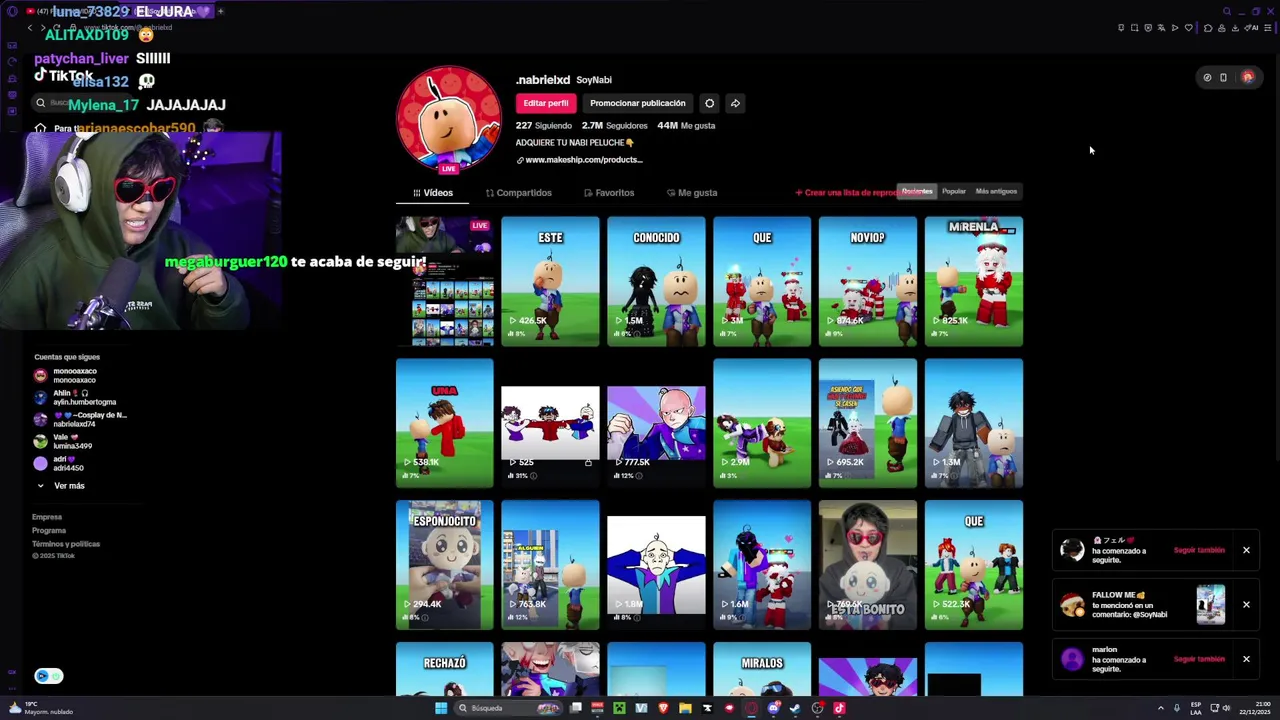Viewport: 1280px width, 720px height.
Task: Click the tab search magnifier icon
Action: pyautogui.click(x=1227, y=12)
